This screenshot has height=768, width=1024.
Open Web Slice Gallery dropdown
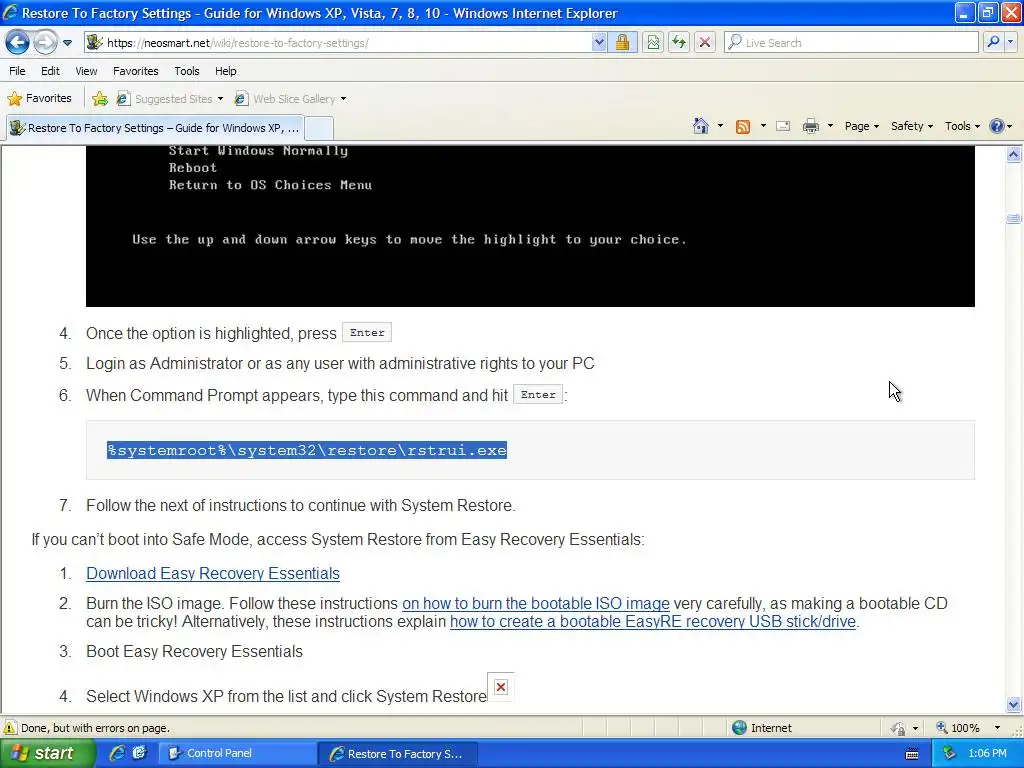tap(291, 99)
